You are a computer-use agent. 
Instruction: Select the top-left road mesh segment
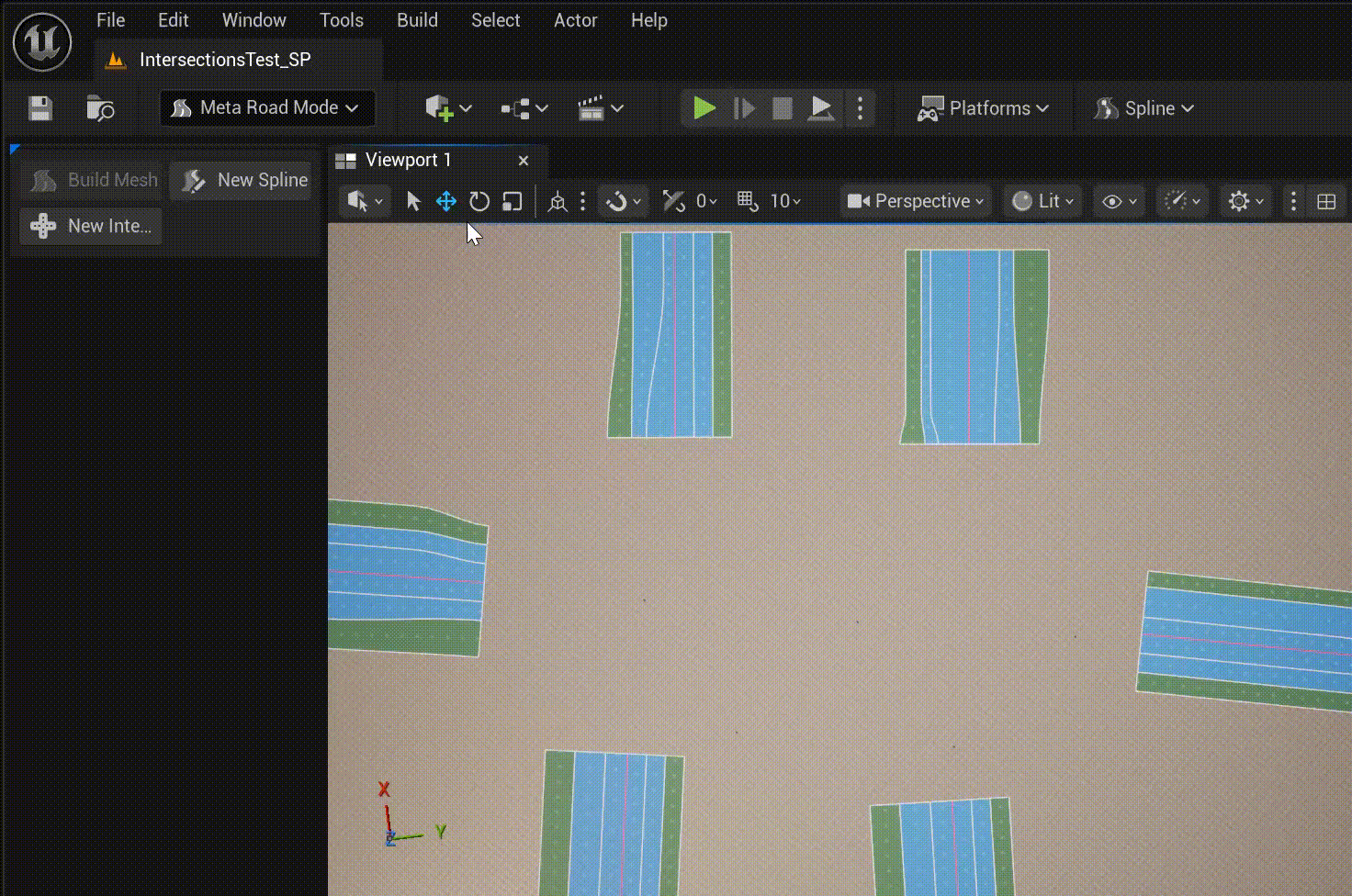(670, 335)
